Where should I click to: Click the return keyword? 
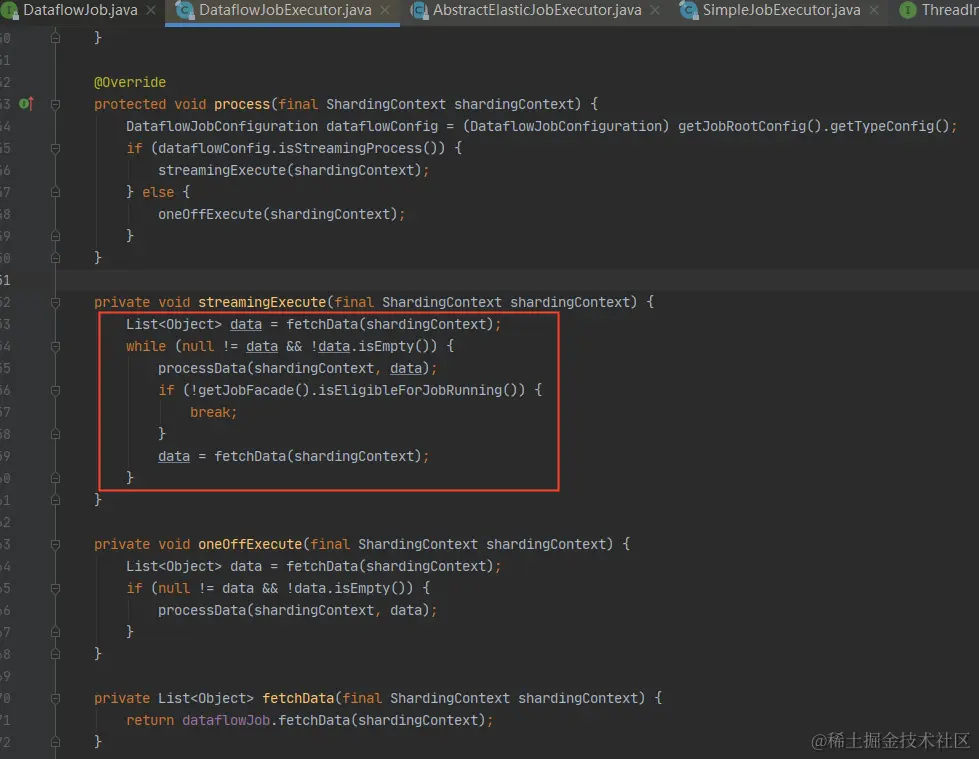point(150,720)
